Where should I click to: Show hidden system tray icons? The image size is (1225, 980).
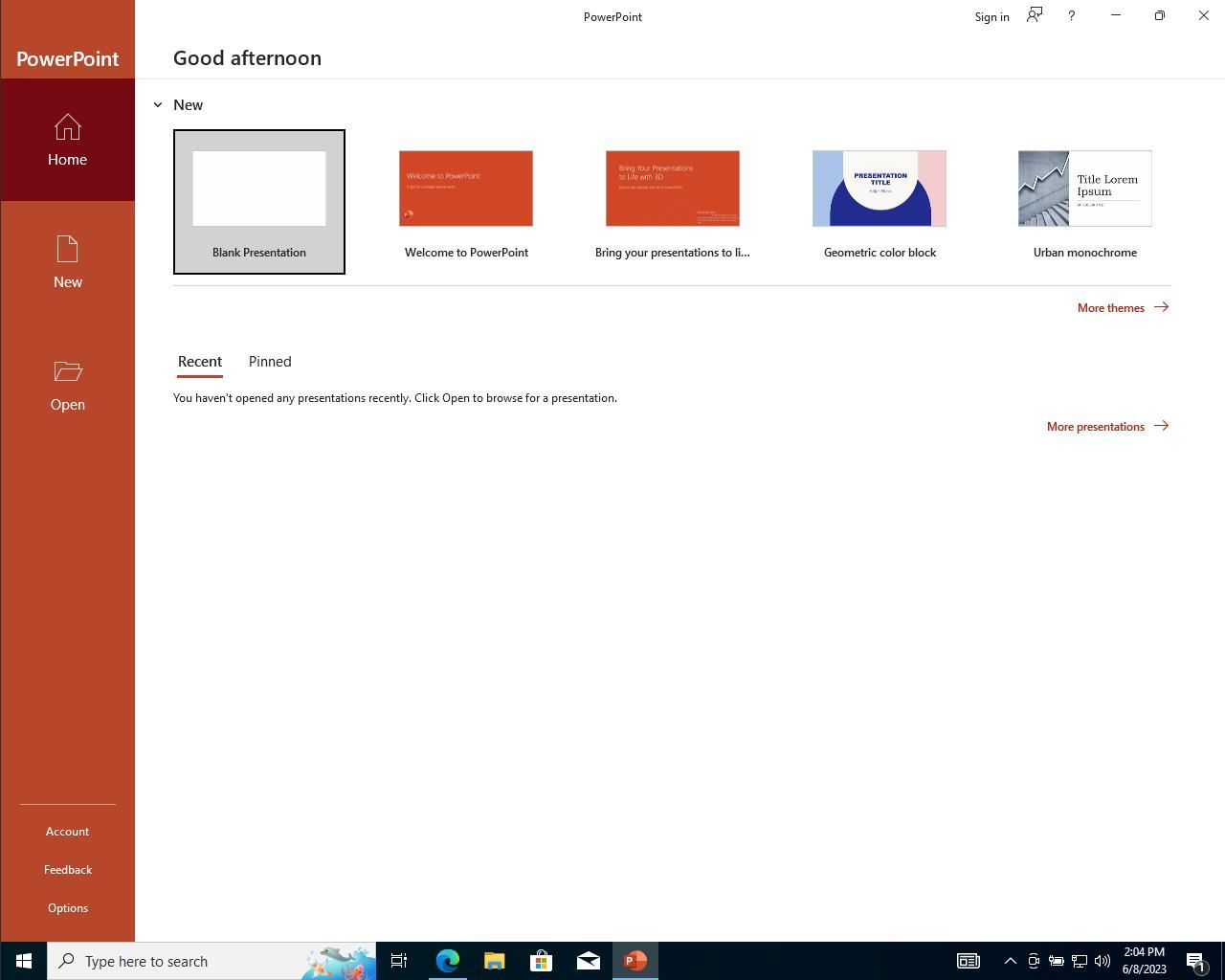point(1010,961)
